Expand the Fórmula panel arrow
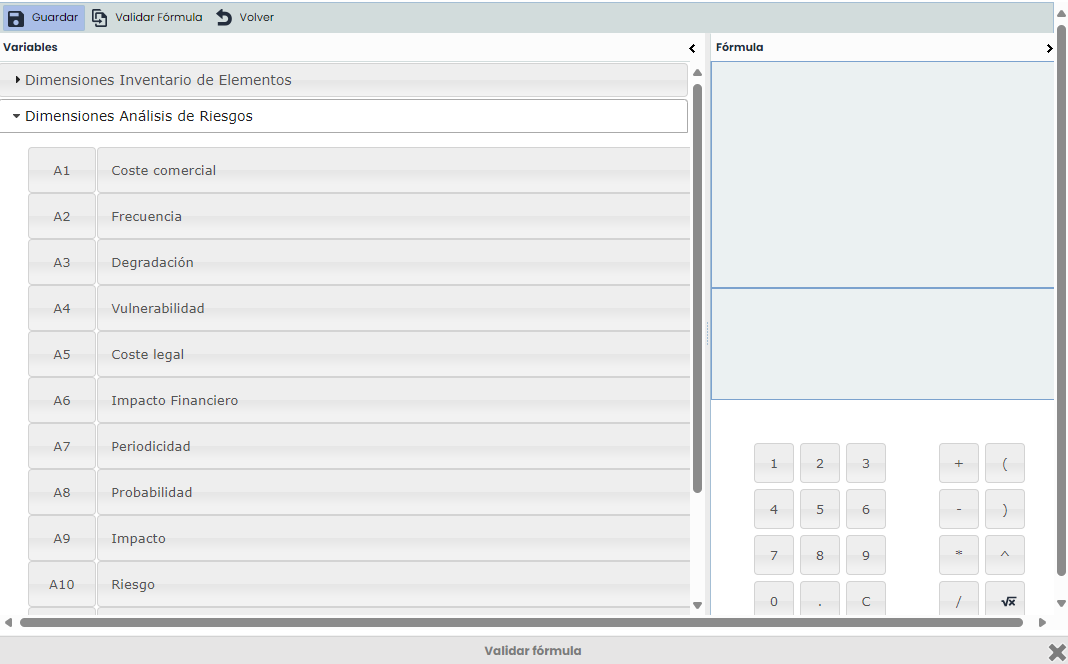Viewport: 1068px width, 664px height. [1049, 48]
